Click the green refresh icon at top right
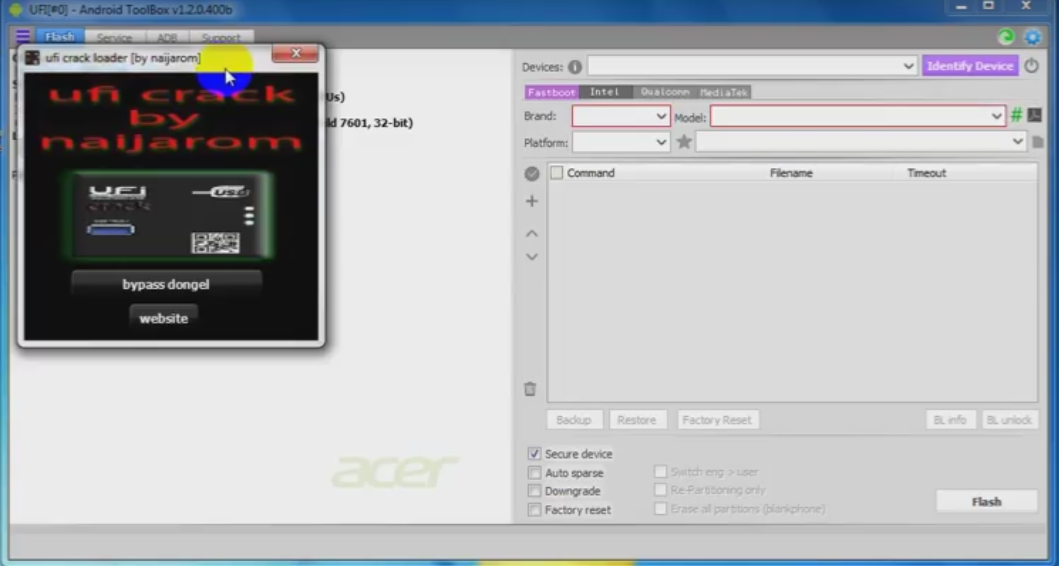 1006,36
